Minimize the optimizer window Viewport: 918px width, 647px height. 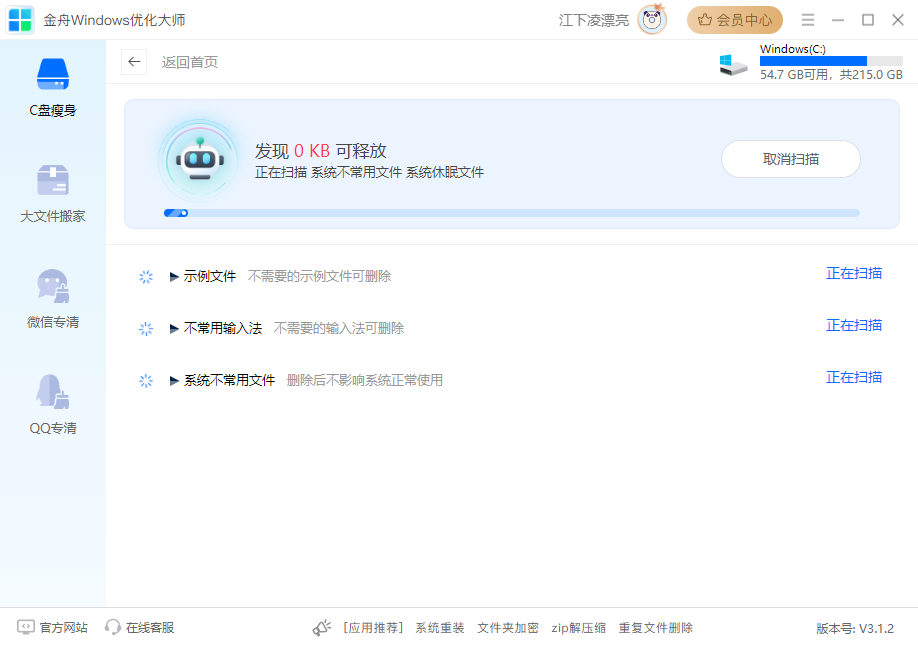click(x=838, y=20)
